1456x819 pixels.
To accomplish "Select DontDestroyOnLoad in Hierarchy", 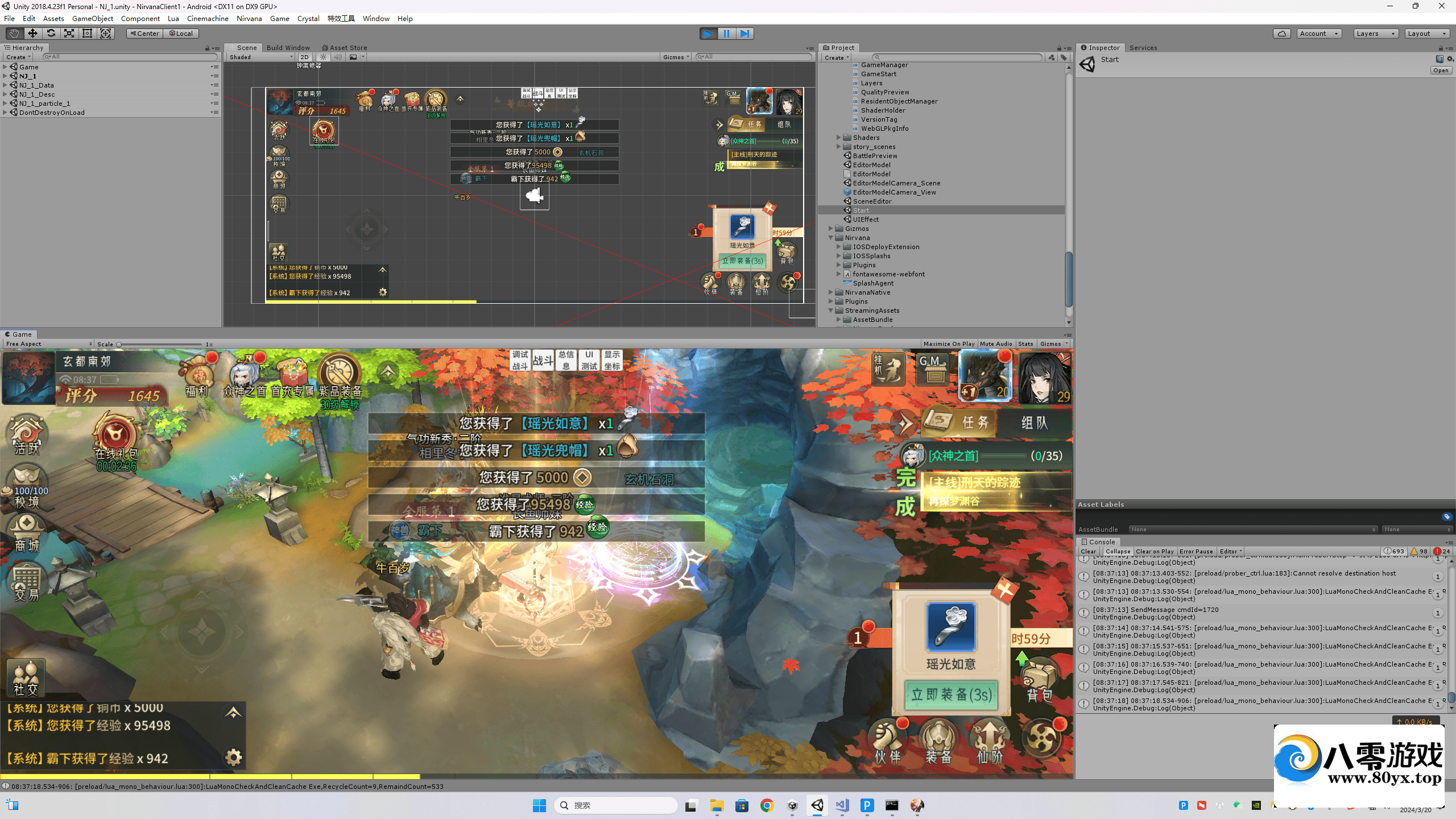I will pyautogui.click(x=52, y=113).
